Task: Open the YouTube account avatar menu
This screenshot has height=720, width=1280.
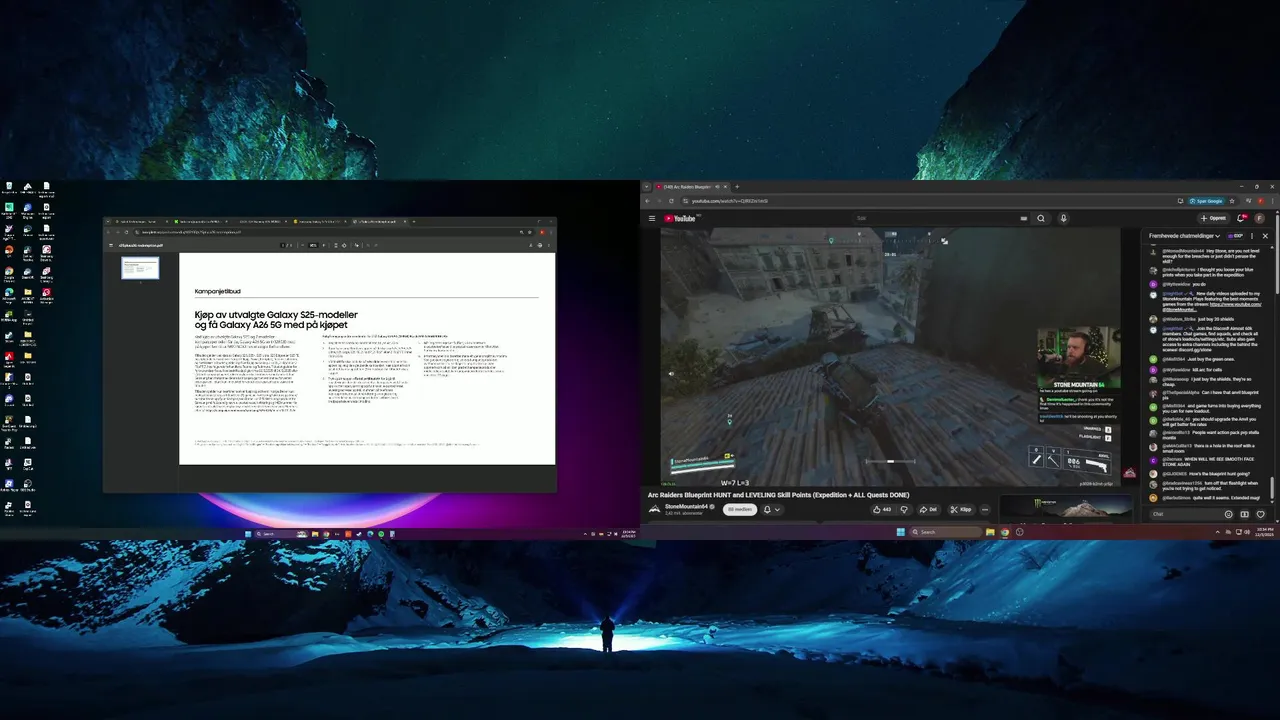Action: tap(1259, 218)
